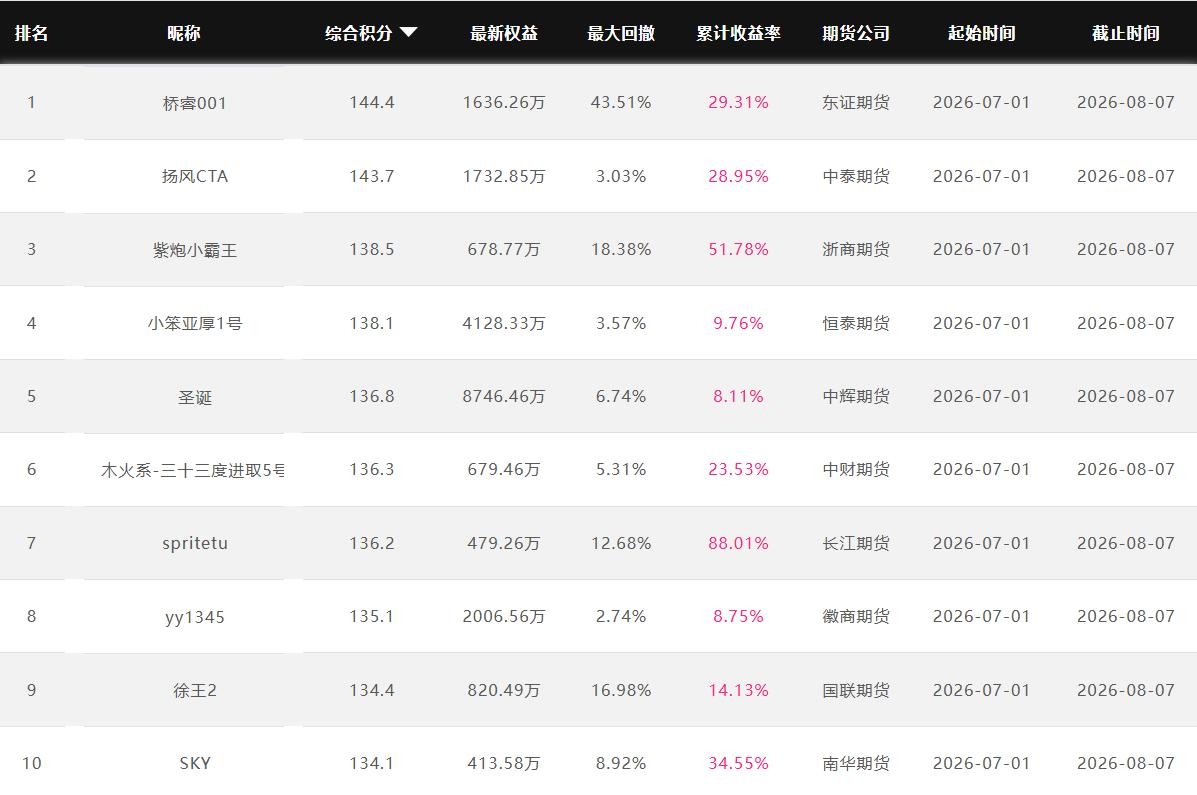Sort by 综合积分 column header

359,33
